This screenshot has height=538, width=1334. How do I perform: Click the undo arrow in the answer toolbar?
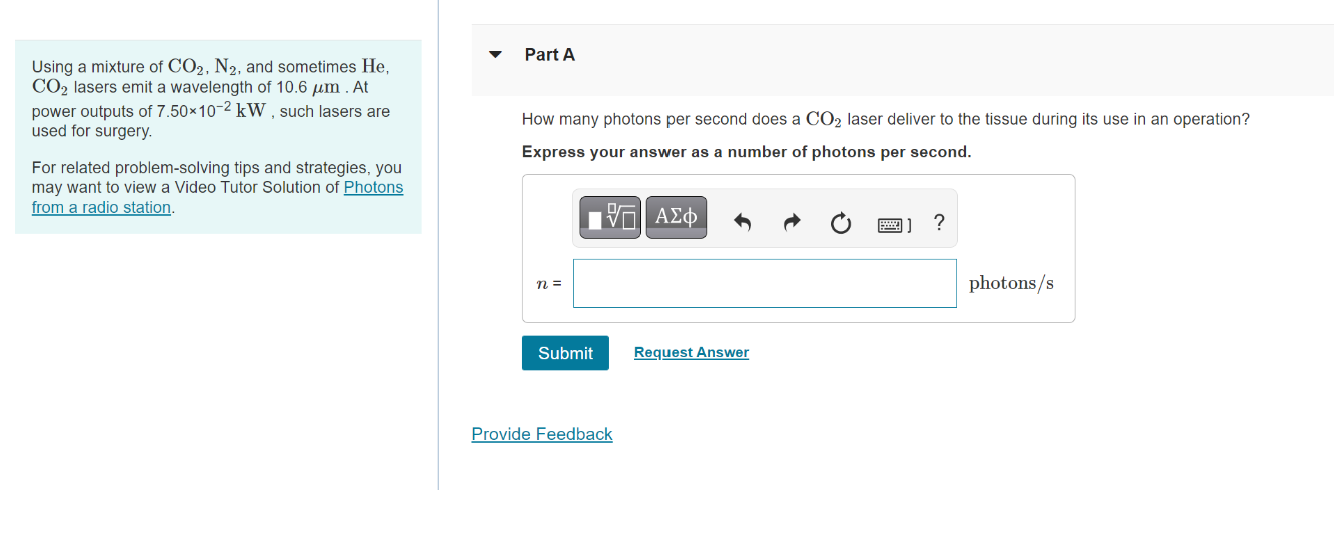coord(742,222)
